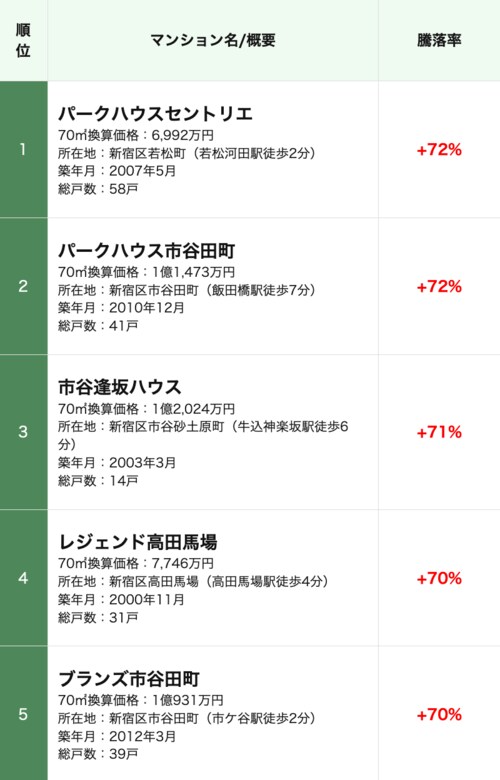500x780 pixels.
Task: Open the レジェンド高田馬場 listing title
Action: click(137, 542)
